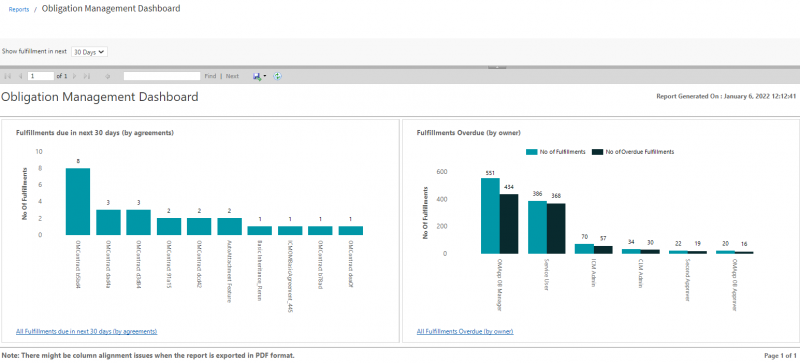This screenshot has width=800, height=363.
Task: Click the OMApp OB Manager dark bar 434
Action: (509, 224)
